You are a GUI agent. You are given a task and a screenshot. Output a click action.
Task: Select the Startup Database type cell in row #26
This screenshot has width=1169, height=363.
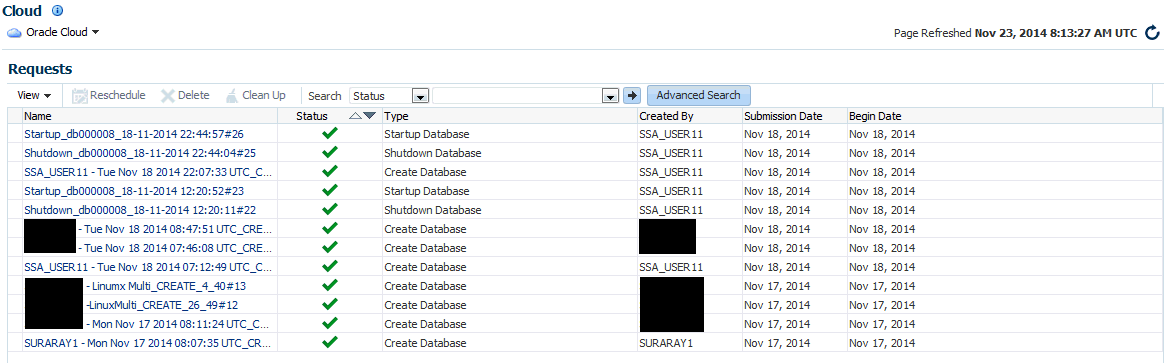[427, 134]
